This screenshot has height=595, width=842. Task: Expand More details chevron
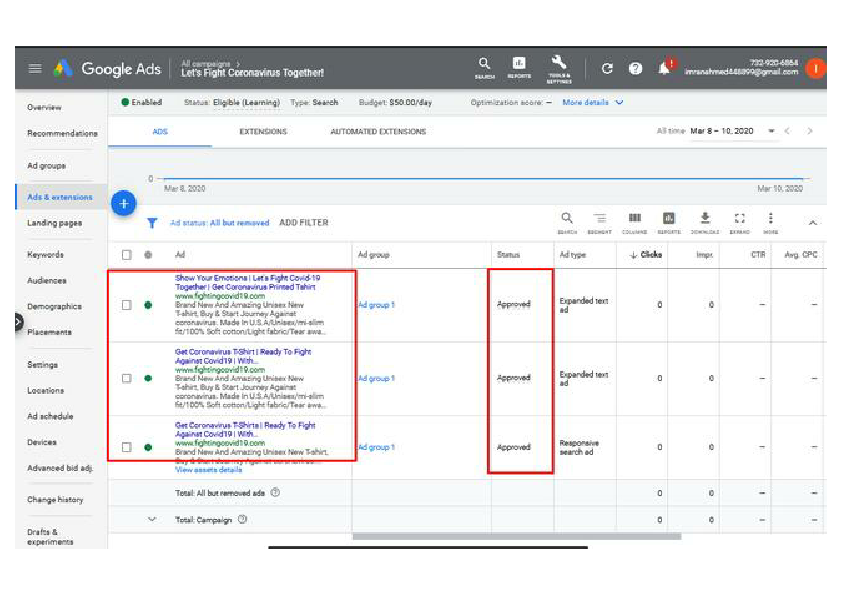(x=619, y=102)
